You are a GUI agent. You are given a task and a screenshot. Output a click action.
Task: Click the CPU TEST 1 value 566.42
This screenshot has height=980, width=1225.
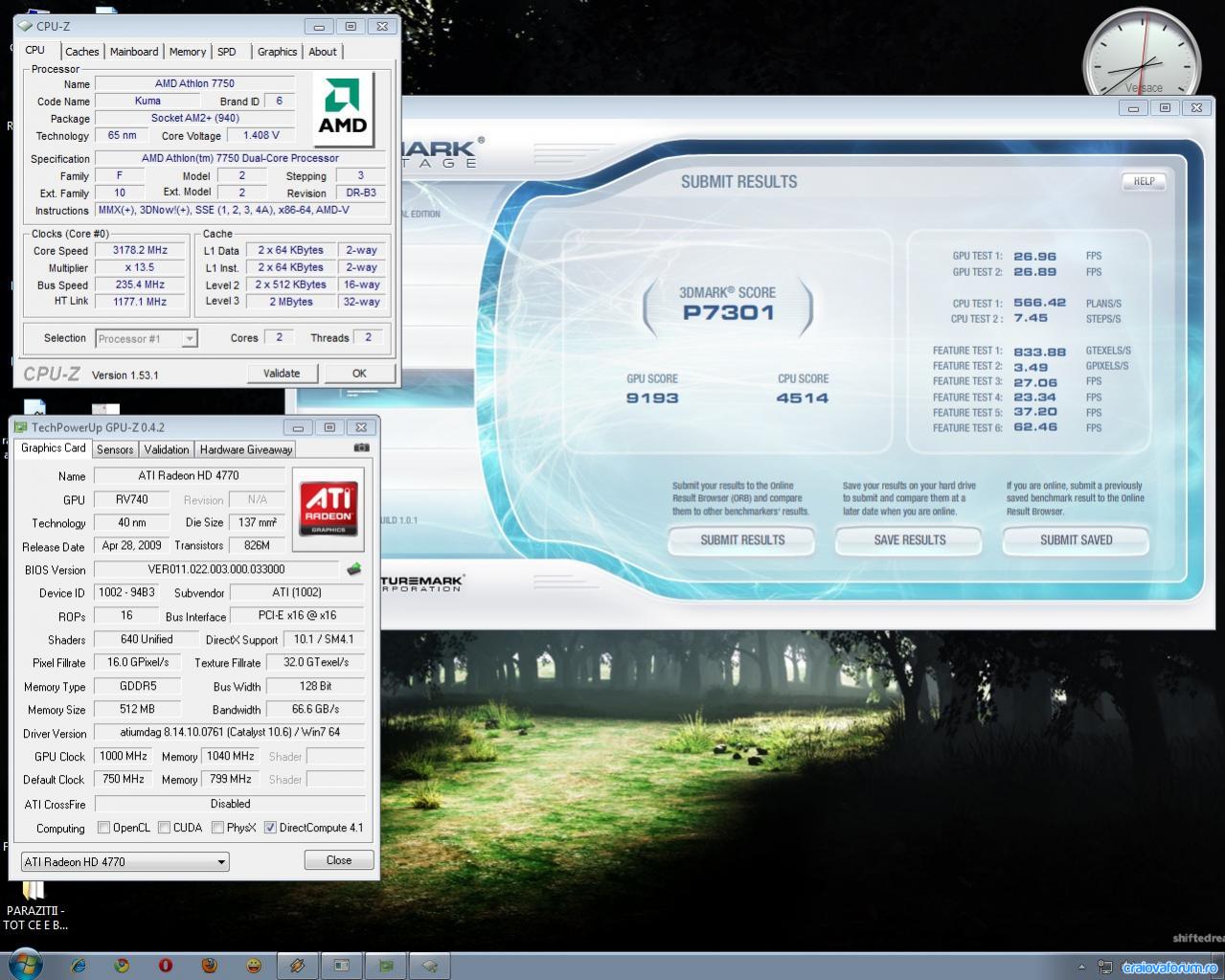1039,303
